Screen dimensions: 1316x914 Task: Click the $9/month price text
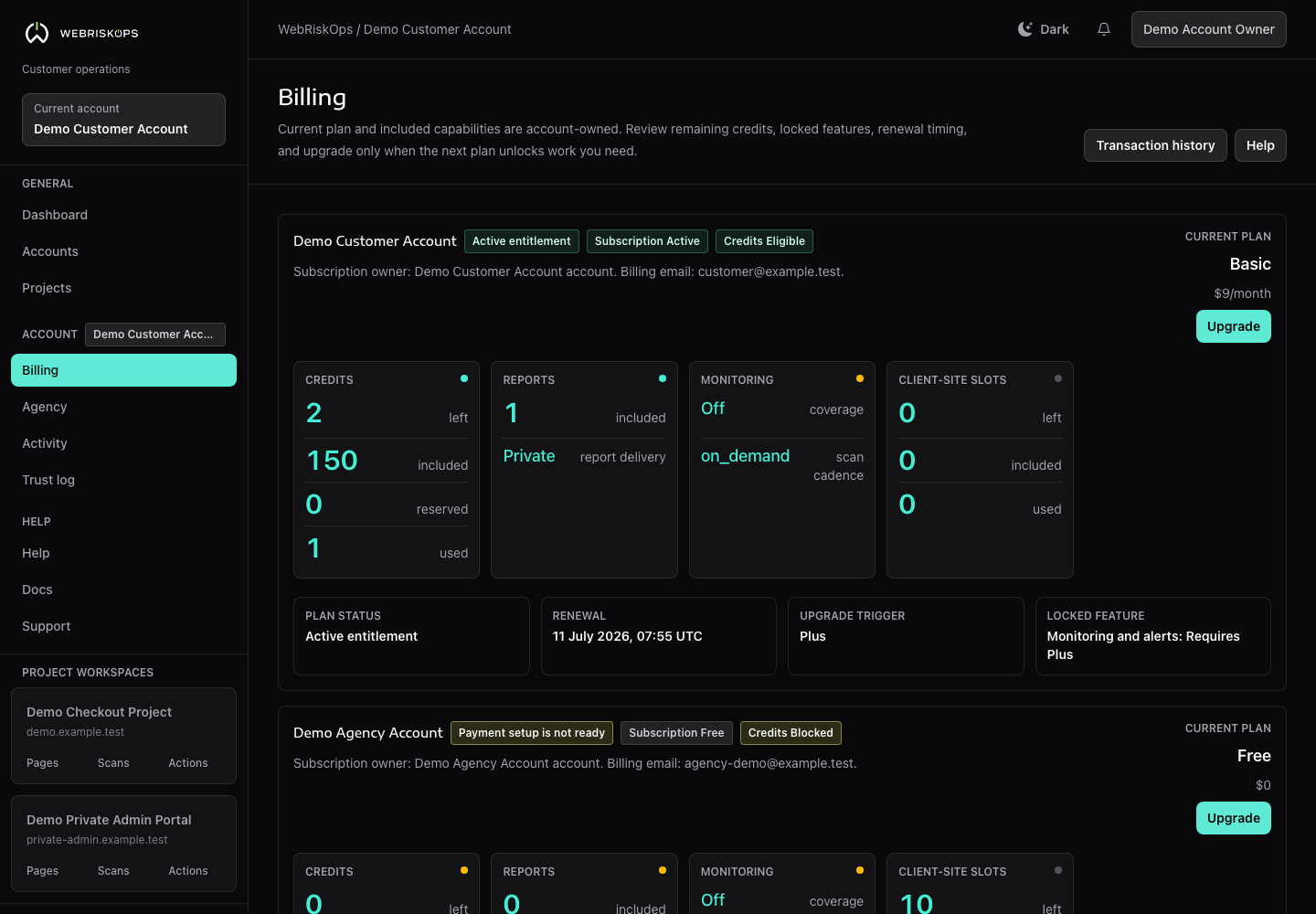click(x=1242, y=293)
